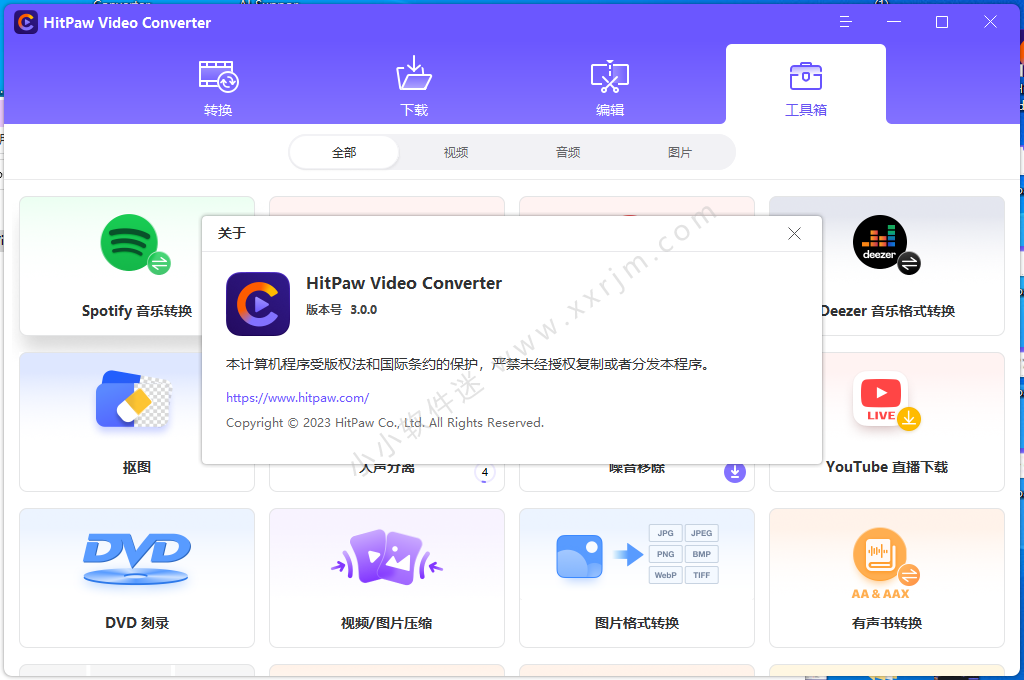The image size is (1024, 680).
Task: Filter toolbox by 视频 (Video)
Action: [456, 153]
